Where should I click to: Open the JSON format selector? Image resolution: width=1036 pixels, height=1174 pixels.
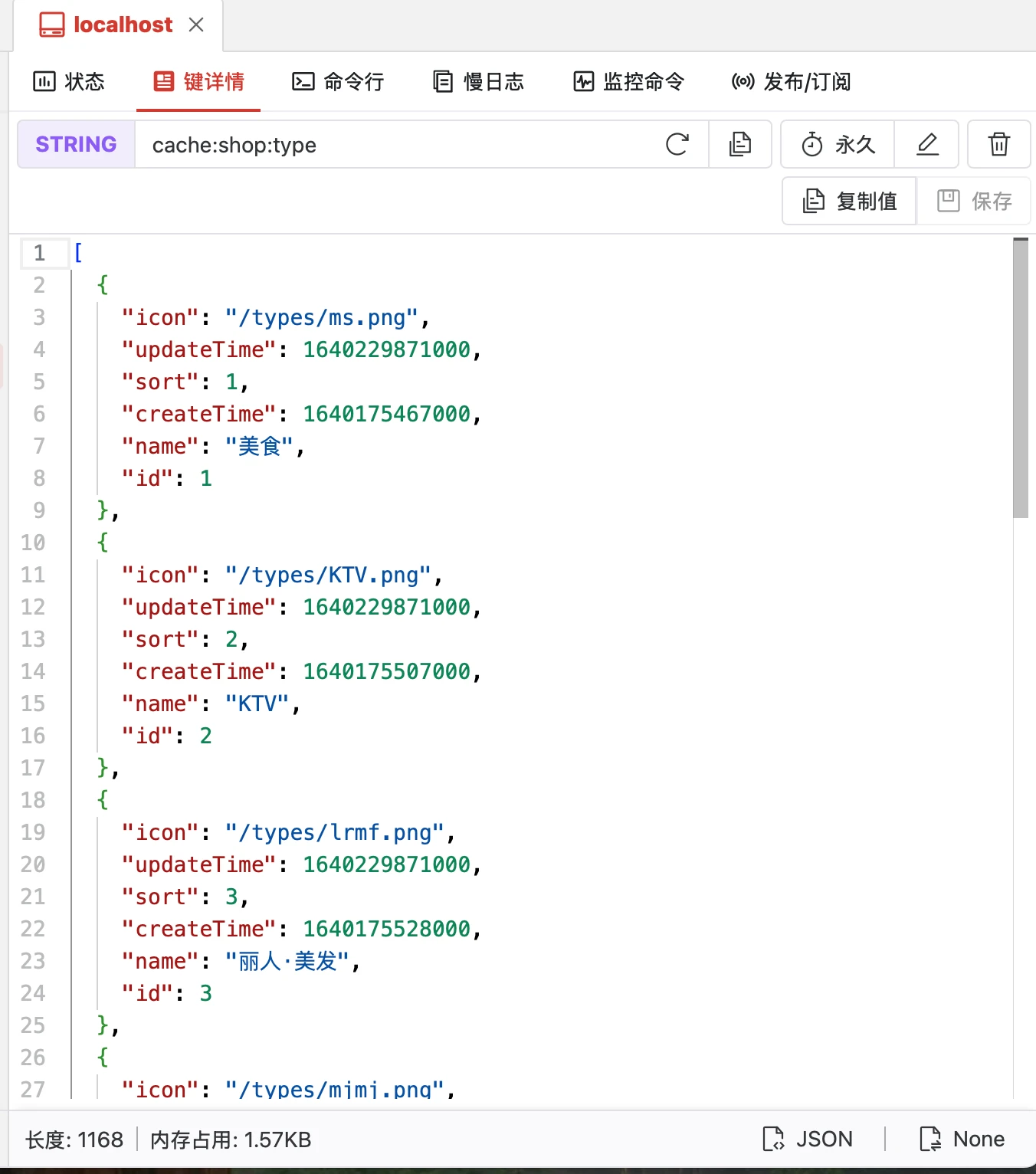pos(807,1139)
